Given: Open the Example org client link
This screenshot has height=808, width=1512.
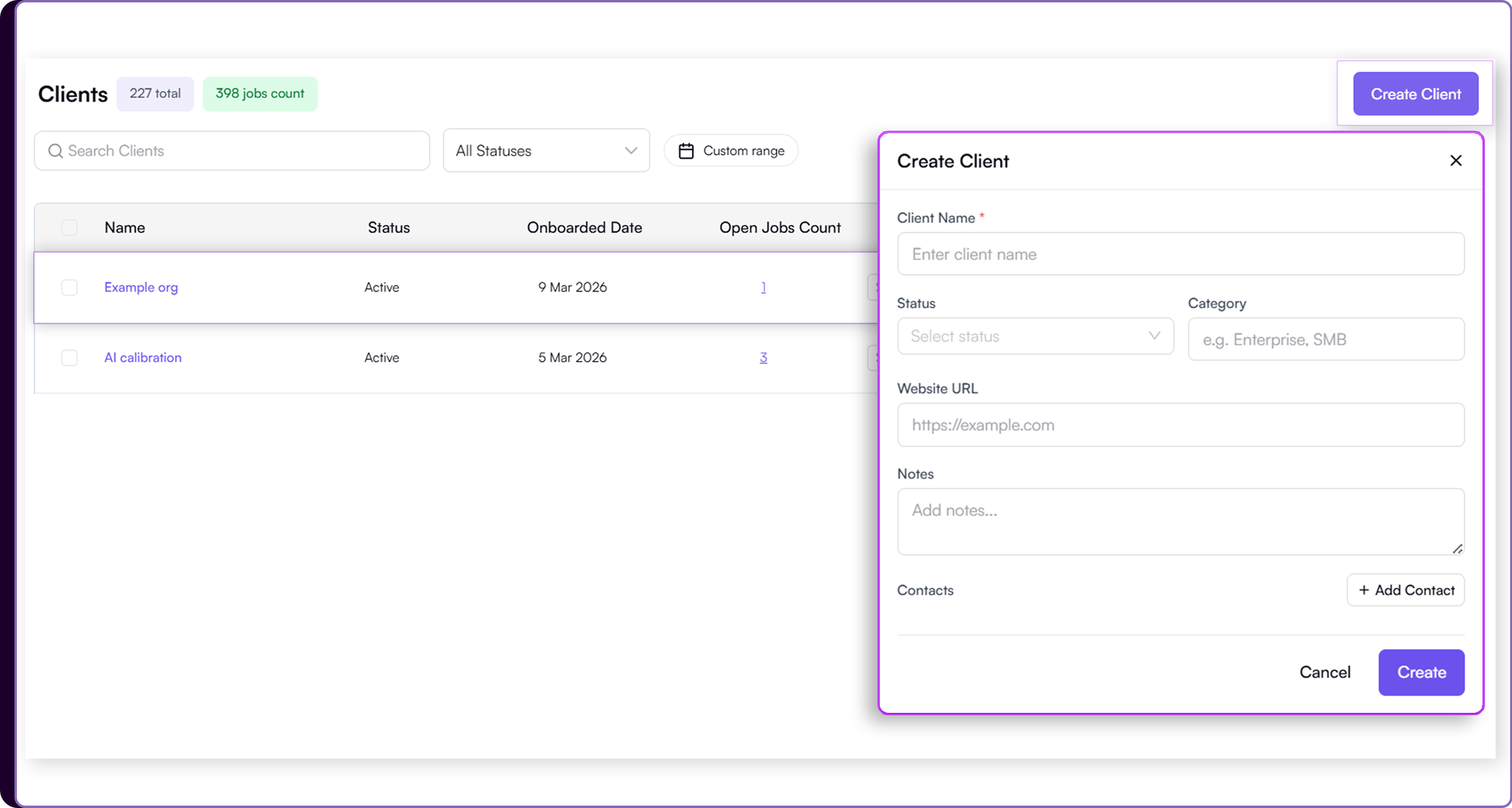Looking at the screenshot, I should click(141, 287).
